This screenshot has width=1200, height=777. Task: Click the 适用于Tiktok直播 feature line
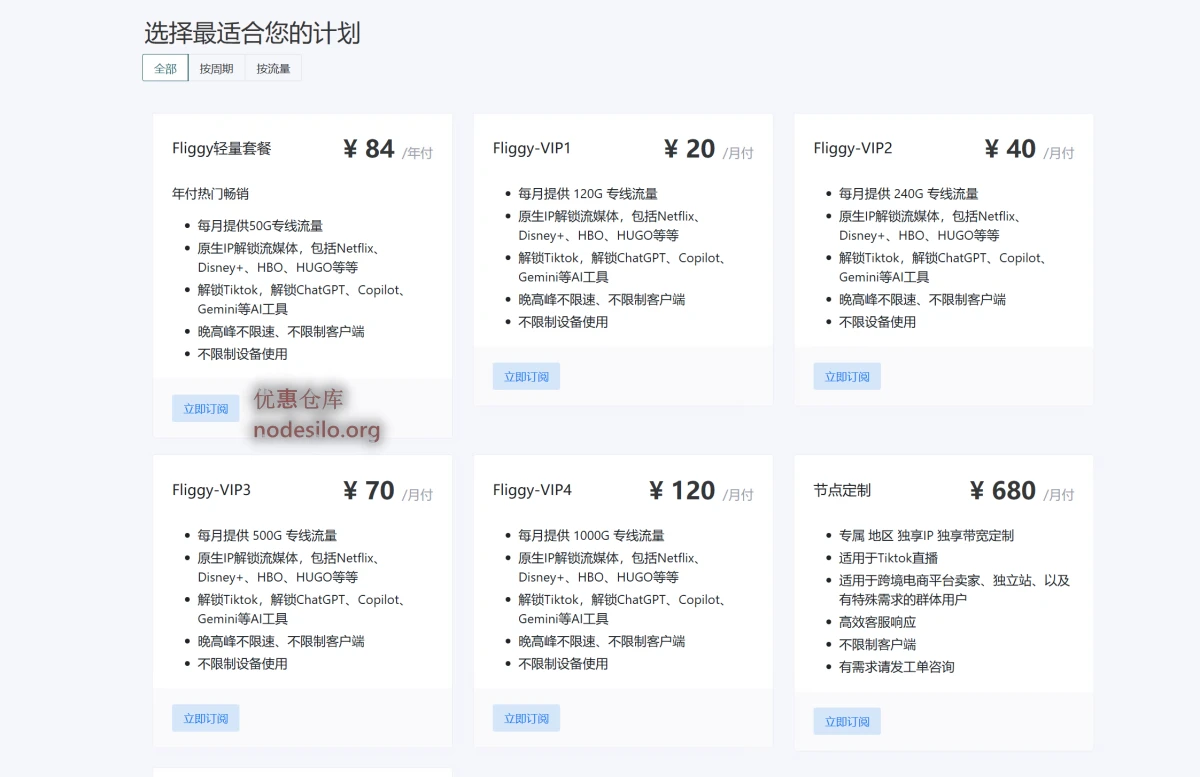(888, 558)
